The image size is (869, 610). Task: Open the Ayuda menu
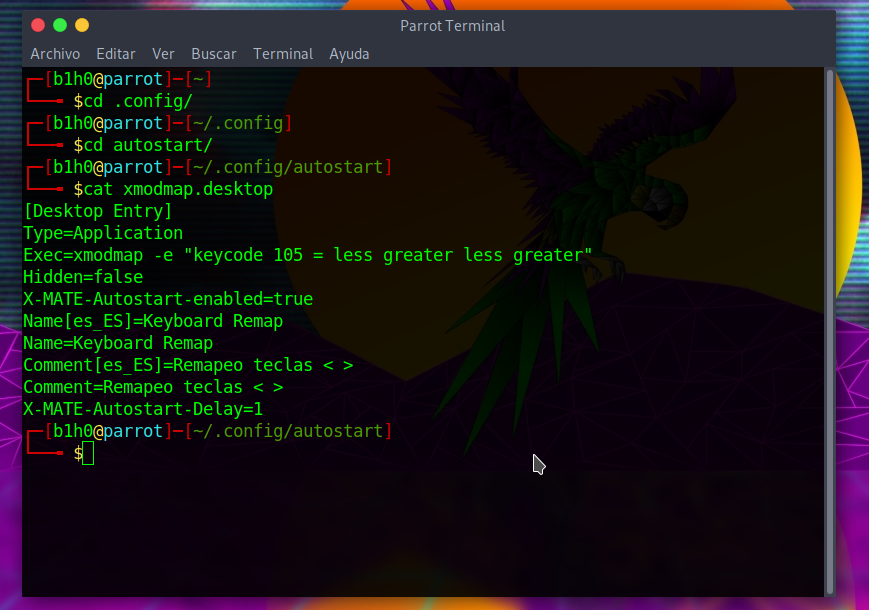pos(349,54)
